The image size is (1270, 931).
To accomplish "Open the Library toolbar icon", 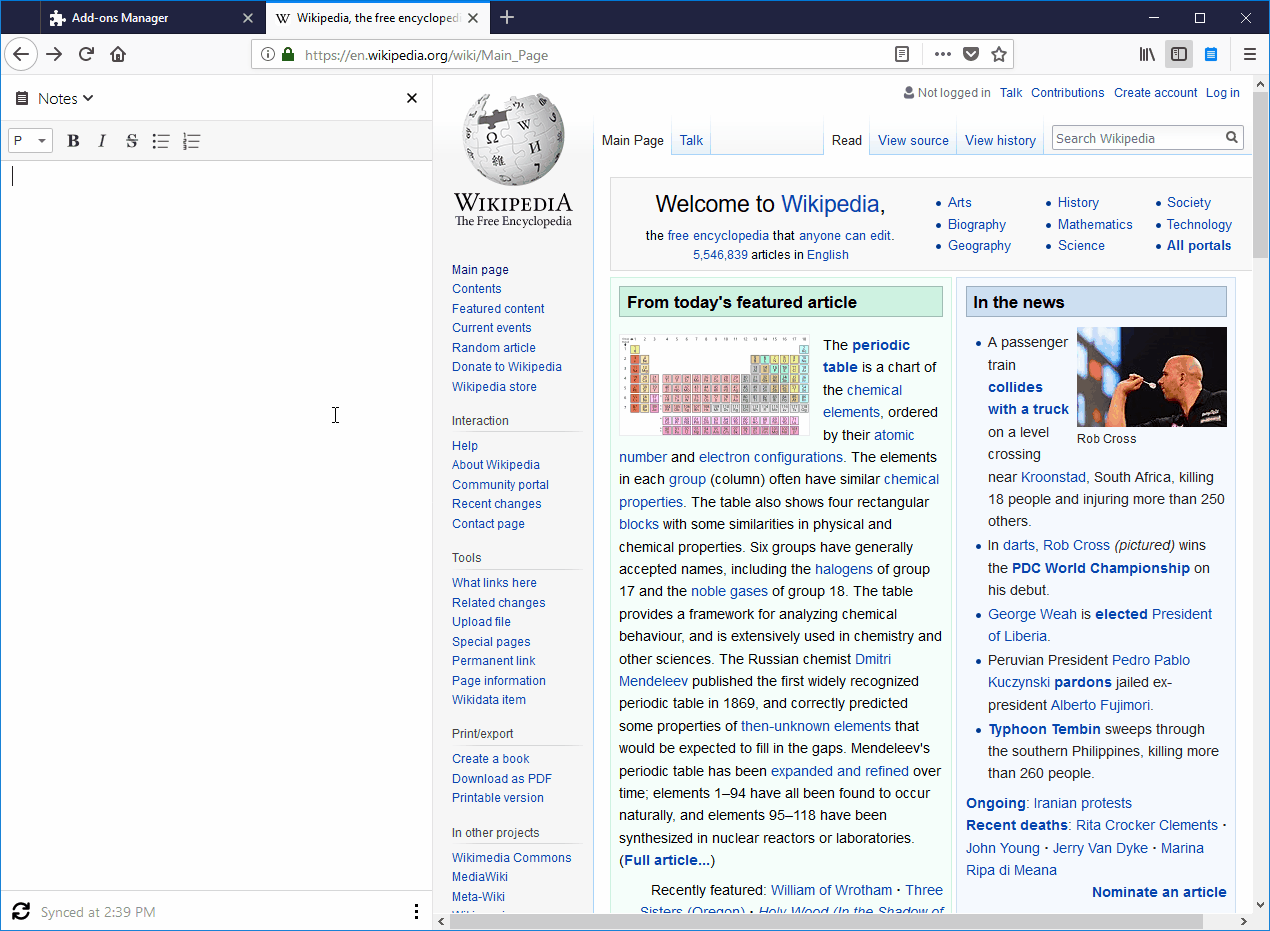I will 1148,54.
